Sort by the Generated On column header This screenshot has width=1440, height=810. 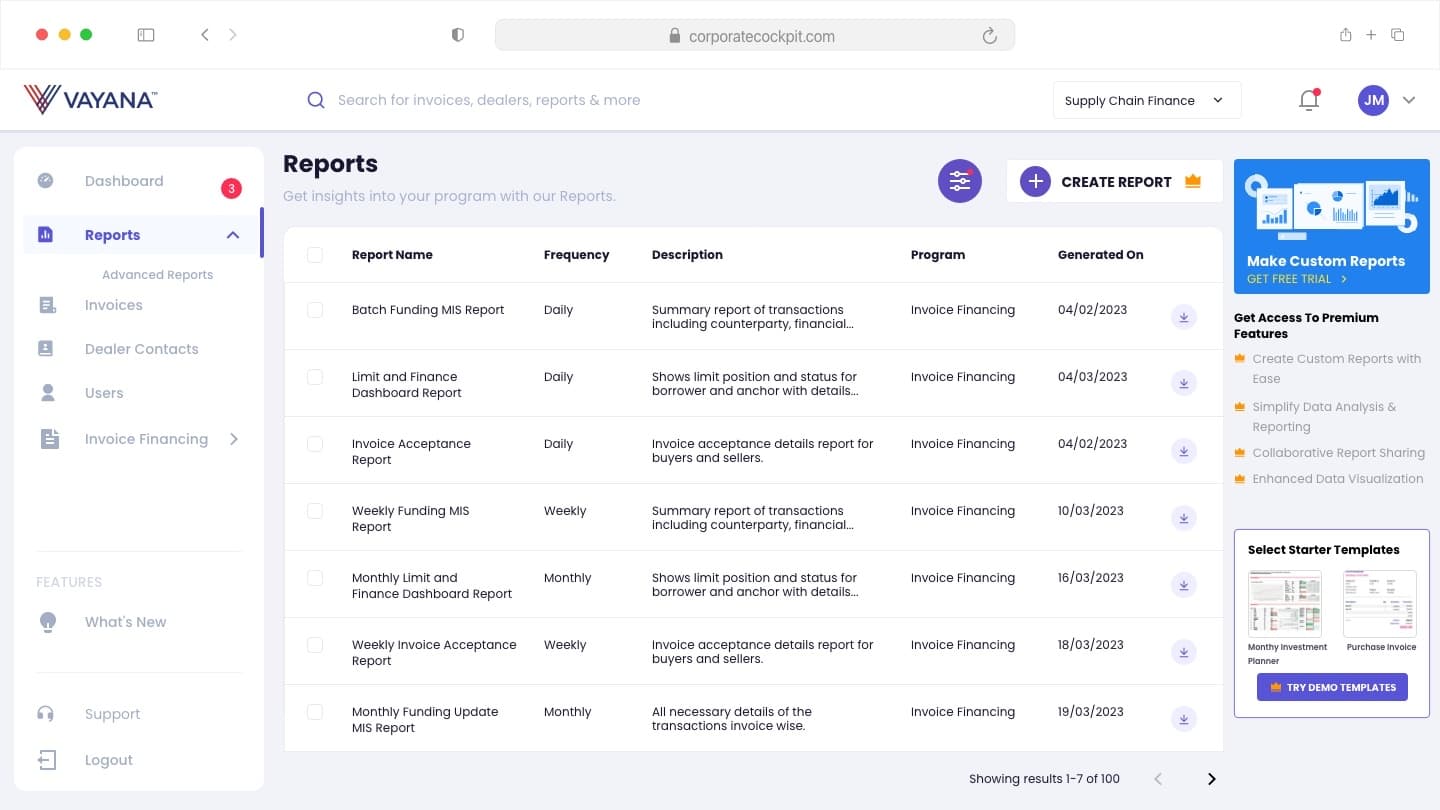coord(1100,255)
